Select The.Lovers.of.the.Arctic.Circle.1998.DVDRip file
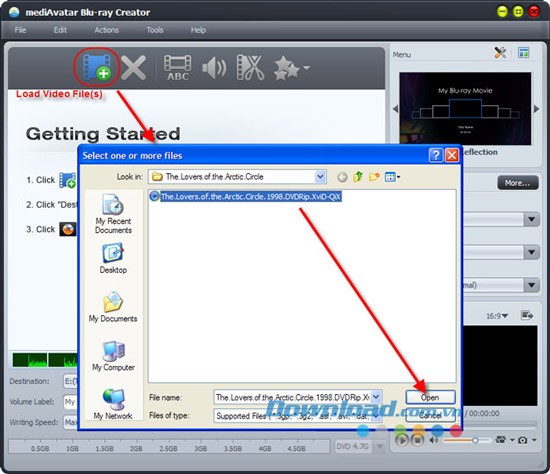Image resolution: width=550 pixels, height=474 pixels. pos(246,196)
